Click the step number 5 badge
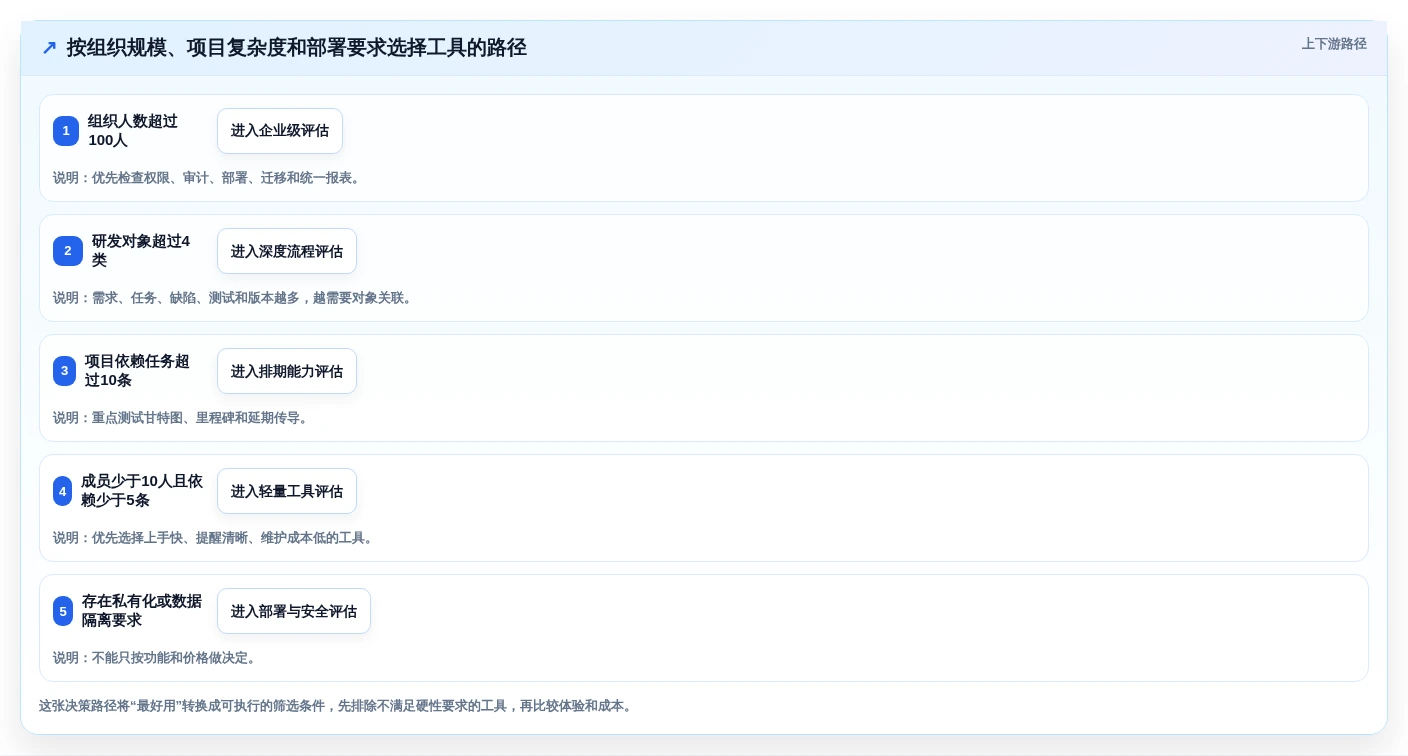This screenshot has height=756, width=1408. click(63, 611)
